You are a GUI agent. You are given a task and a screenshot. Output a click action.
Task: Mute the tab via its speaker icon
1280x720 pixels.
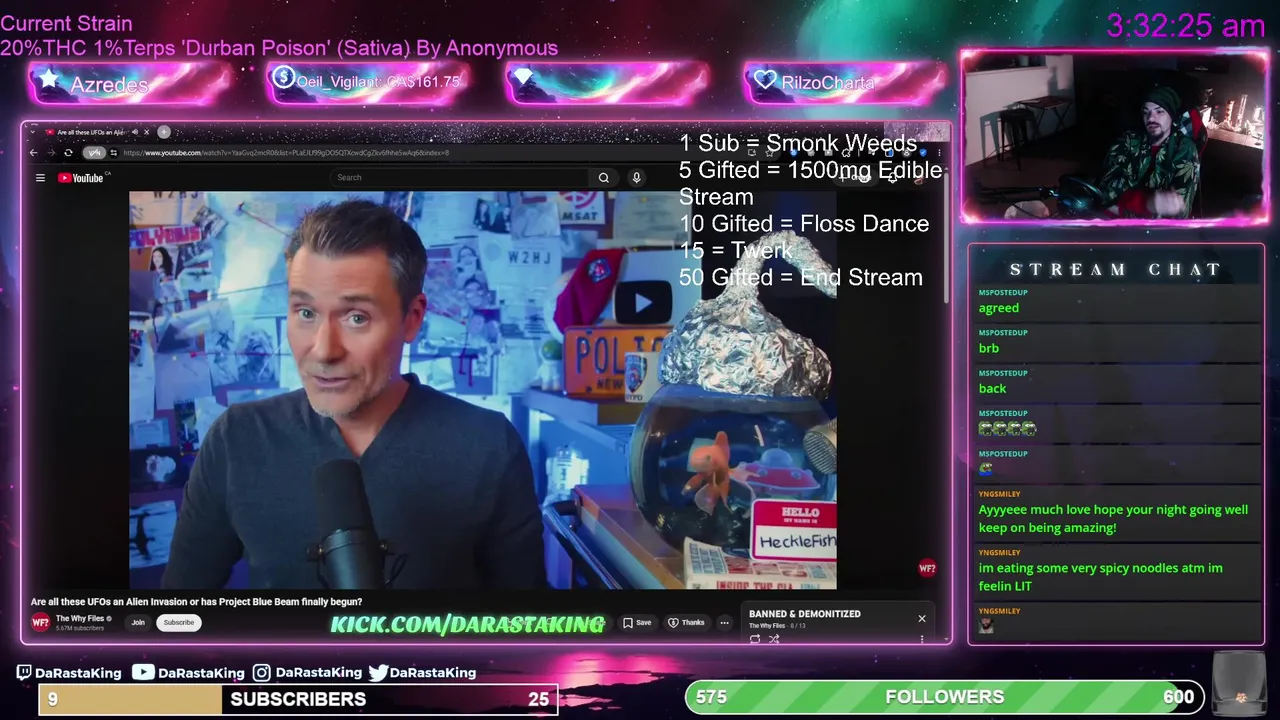pos(135,132)
